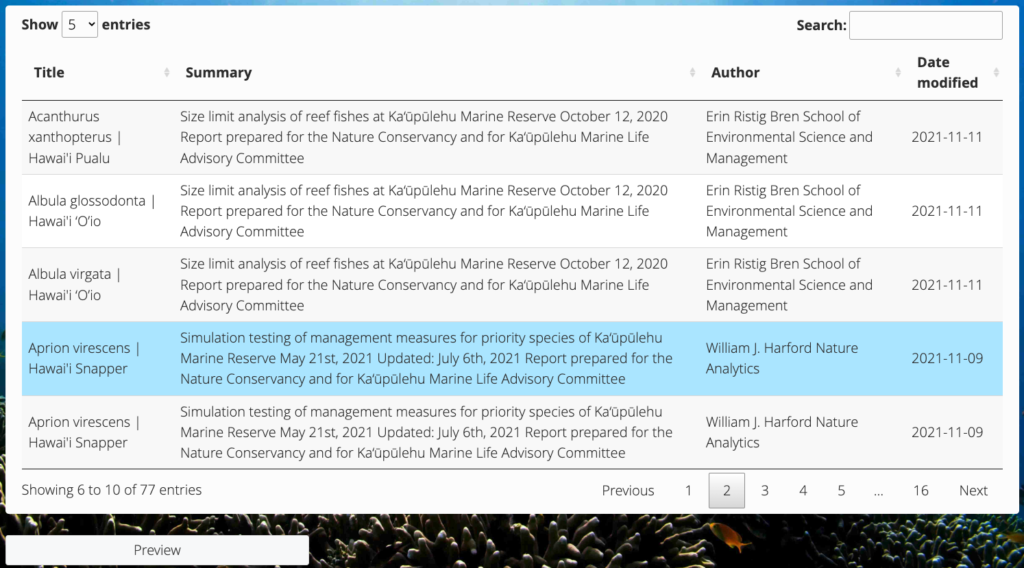Jump to page 1
Image resolution: width=1024 pixels, height=568 pixels.
tap(688, 490)
